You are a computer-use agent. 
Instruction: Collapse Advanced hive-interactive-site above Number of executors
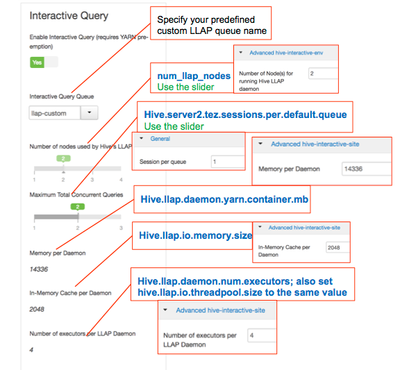pyautogui.click(x=165, y=310)
